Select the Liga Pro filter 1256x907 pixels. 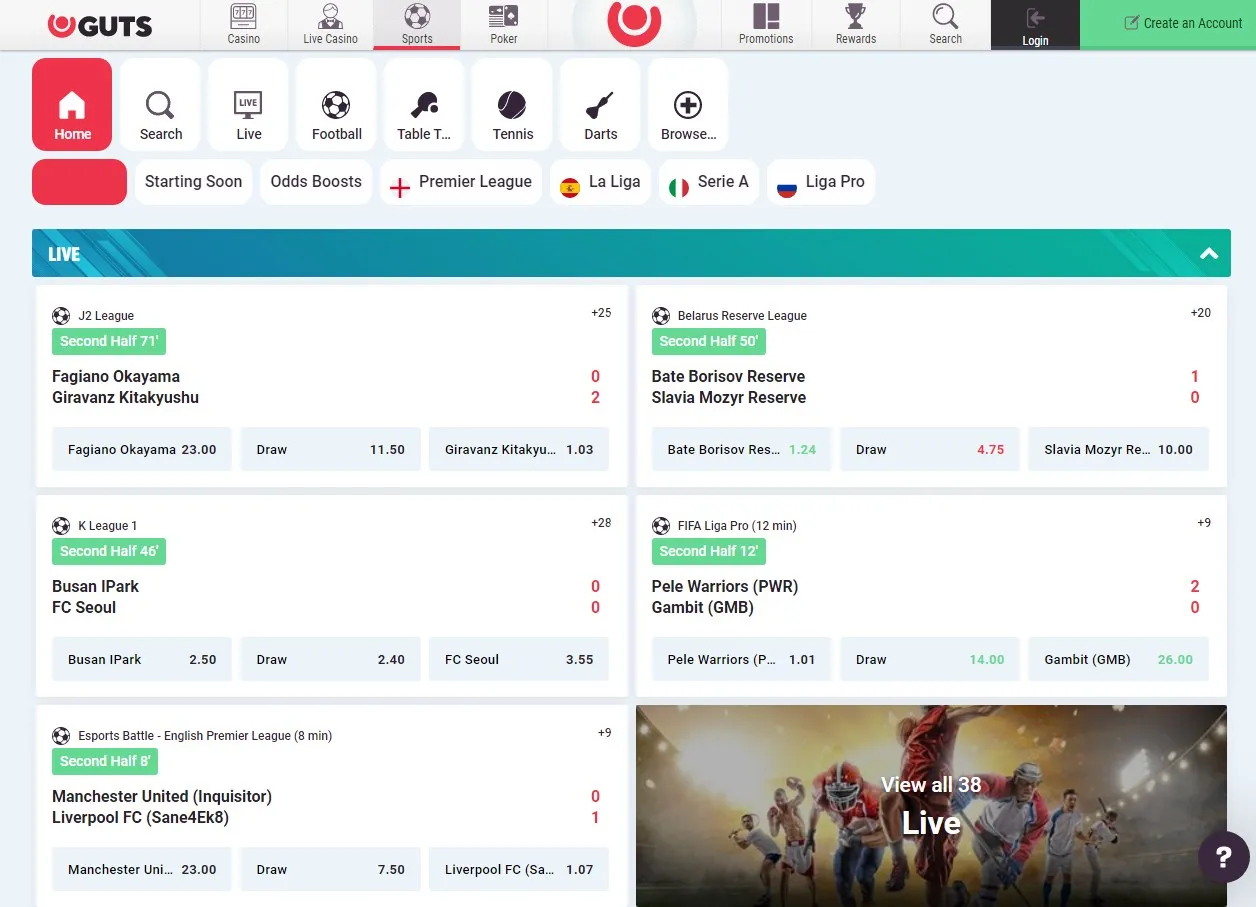coord(821,182)
